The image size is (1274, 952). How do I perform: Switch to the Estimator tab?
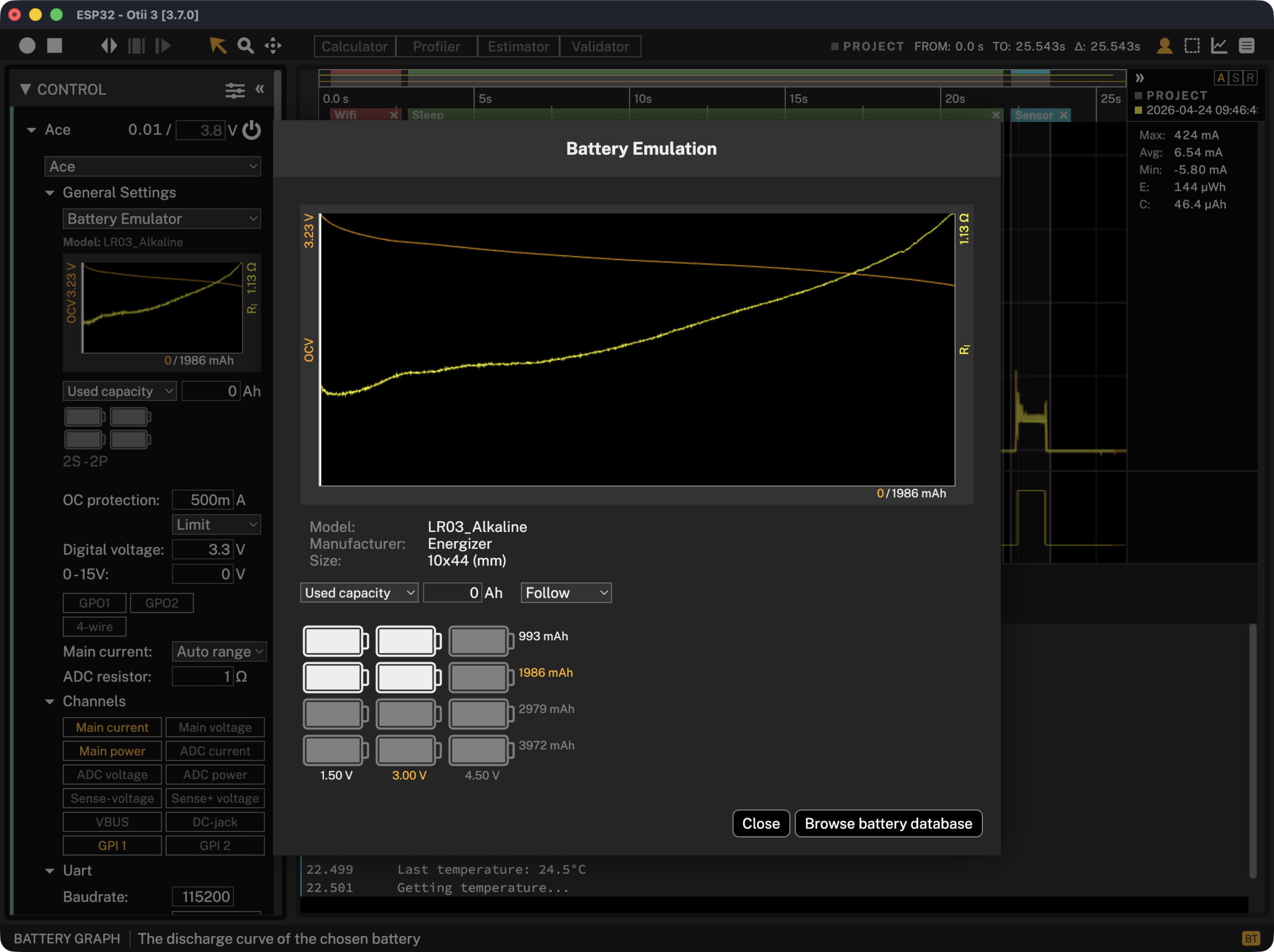[519, 47]
